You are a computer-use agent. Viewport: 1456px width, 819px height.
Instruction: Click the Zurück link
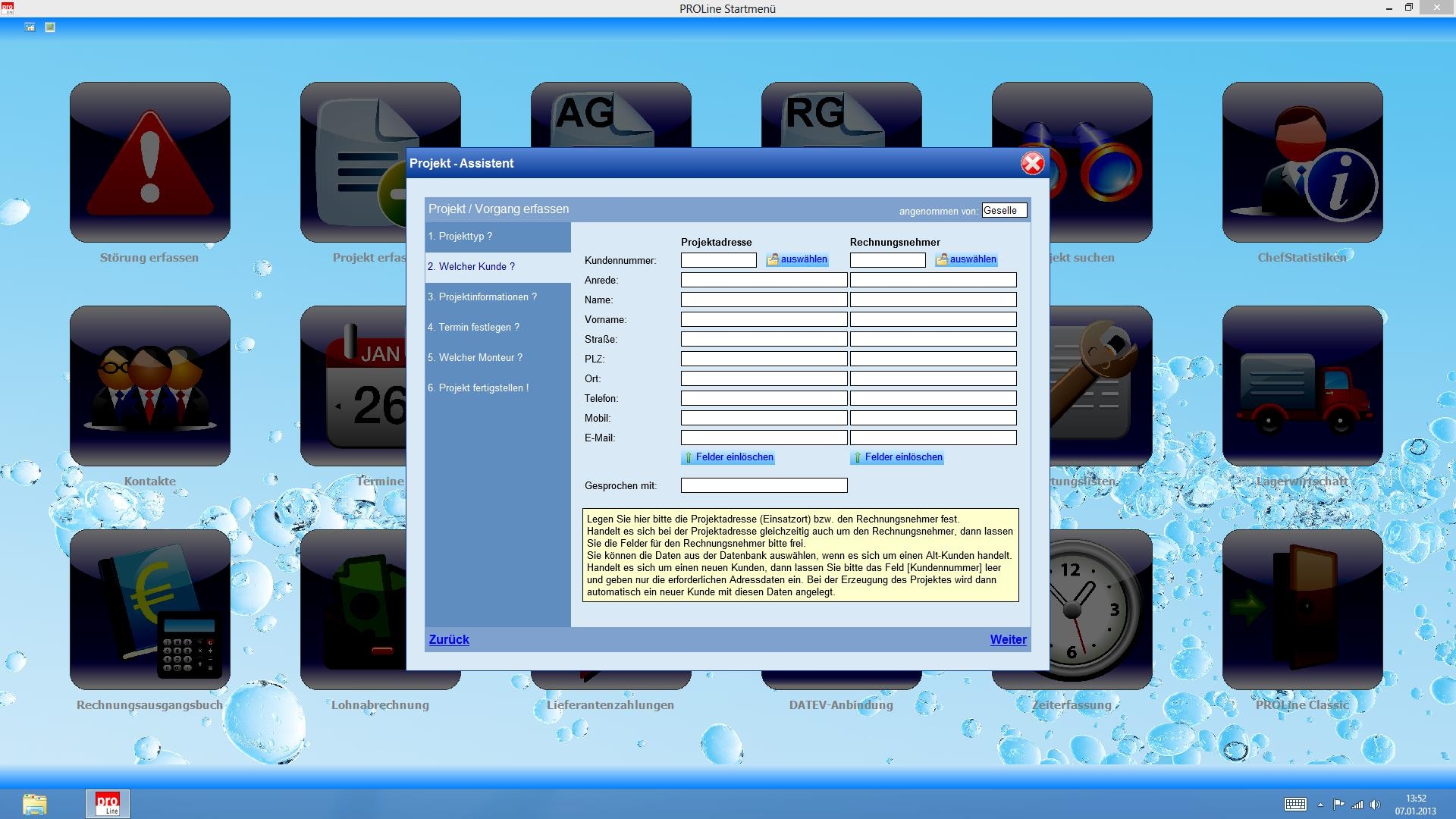pyautogui.click(x=449, y=639)
